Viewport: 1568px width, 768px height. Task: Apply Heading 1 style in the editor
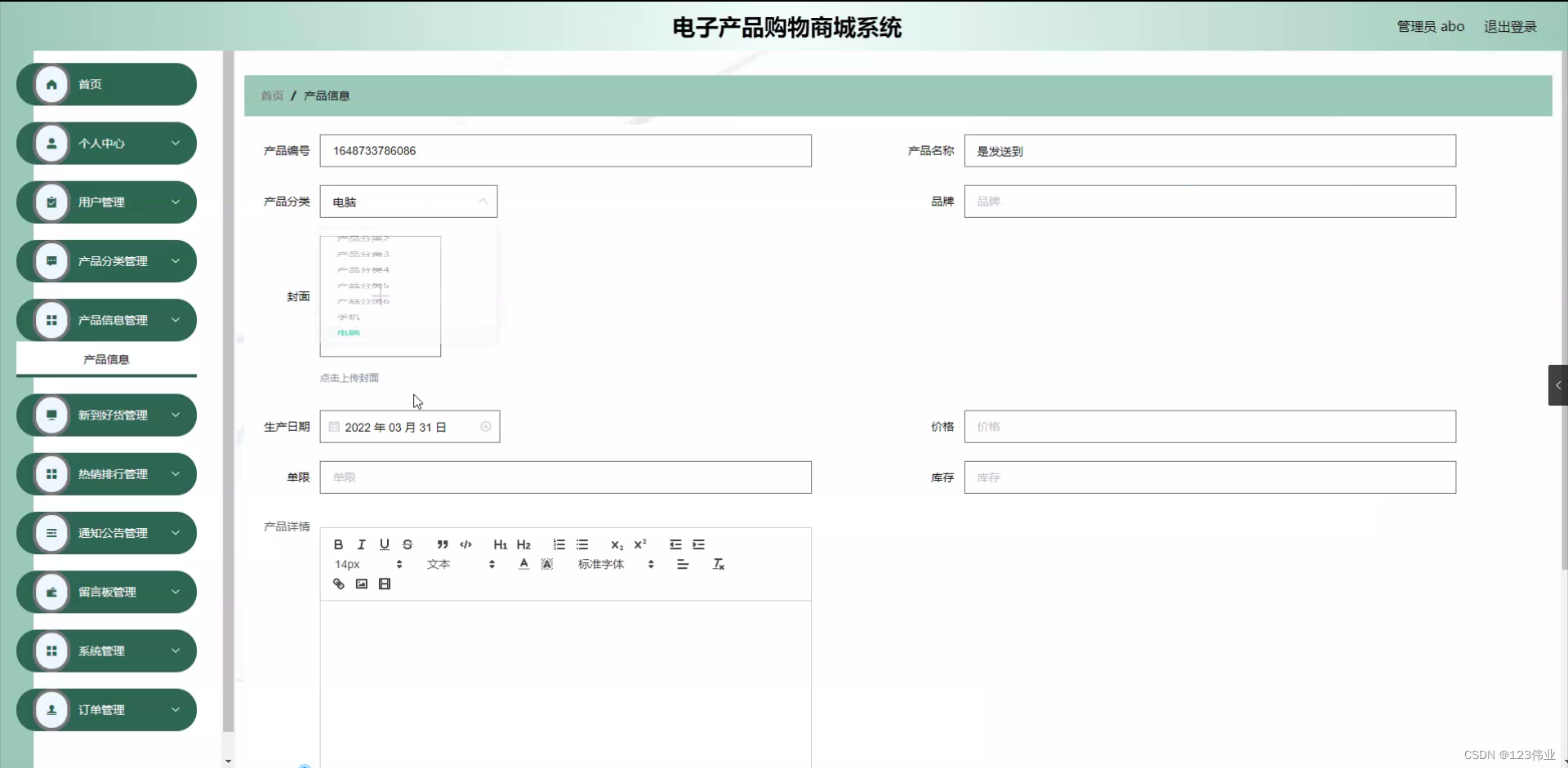point(500,544)
